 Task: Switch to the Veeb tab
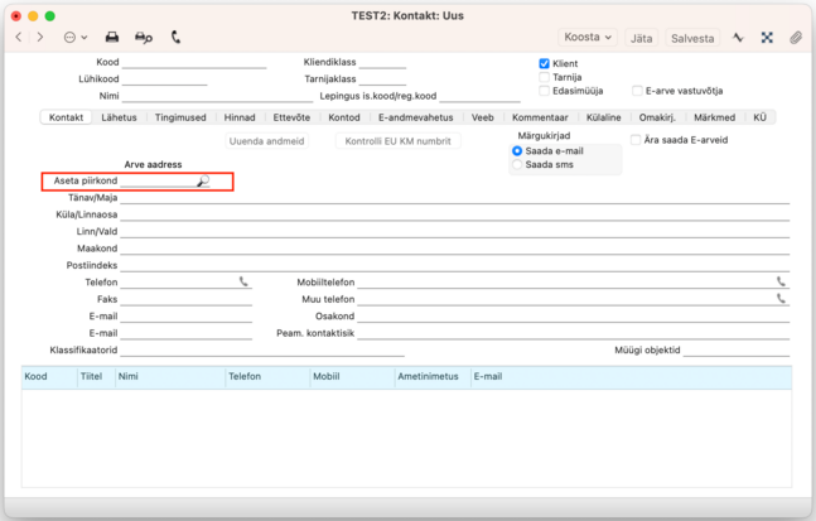(x=482, y=117)
